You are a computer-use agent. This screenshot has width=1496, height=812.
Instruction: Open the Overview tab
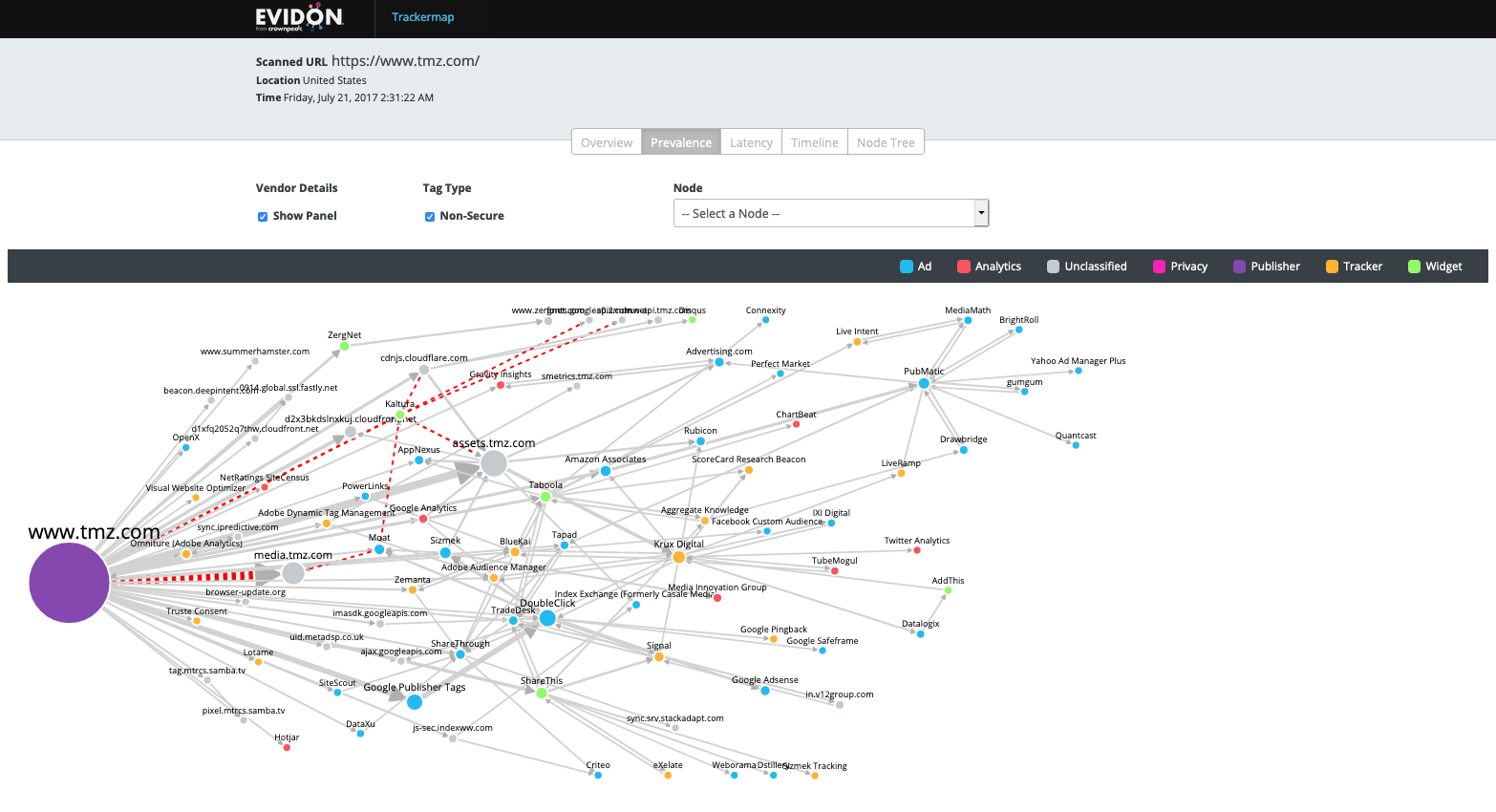pos(607,142)
